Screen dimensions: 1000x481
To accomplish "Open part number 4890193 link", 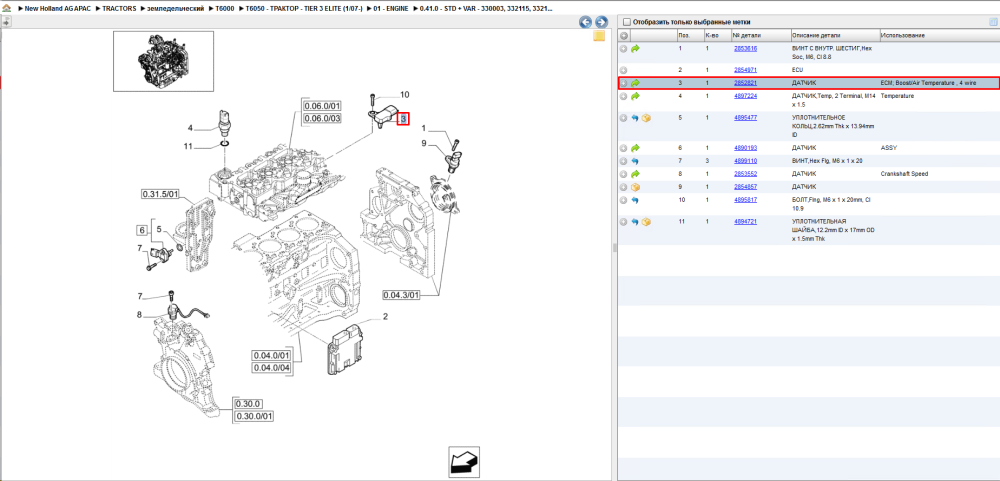I will [x=746, y=148].
